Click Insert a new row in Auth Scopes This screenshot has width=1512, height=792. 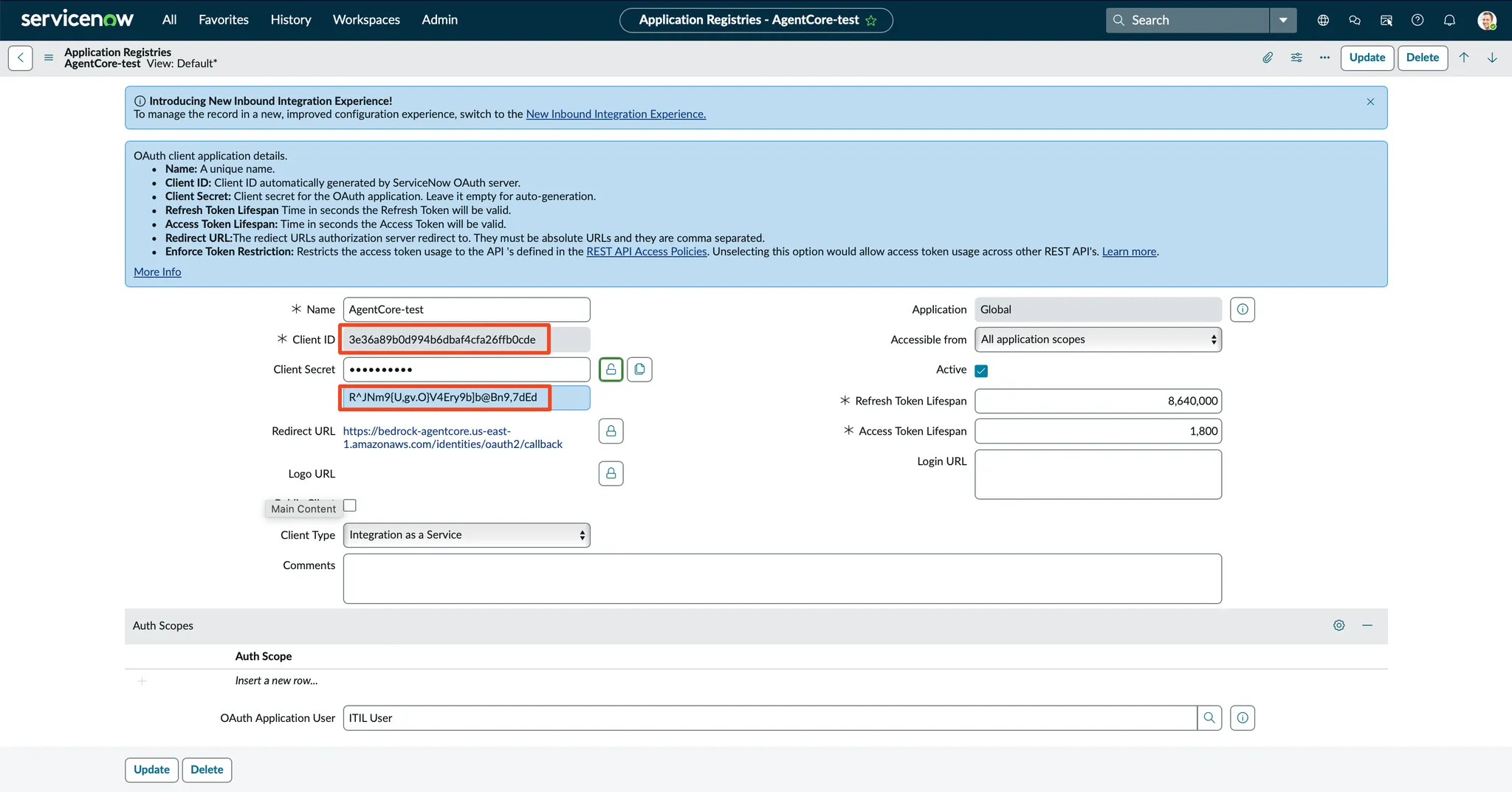(277, 681)
